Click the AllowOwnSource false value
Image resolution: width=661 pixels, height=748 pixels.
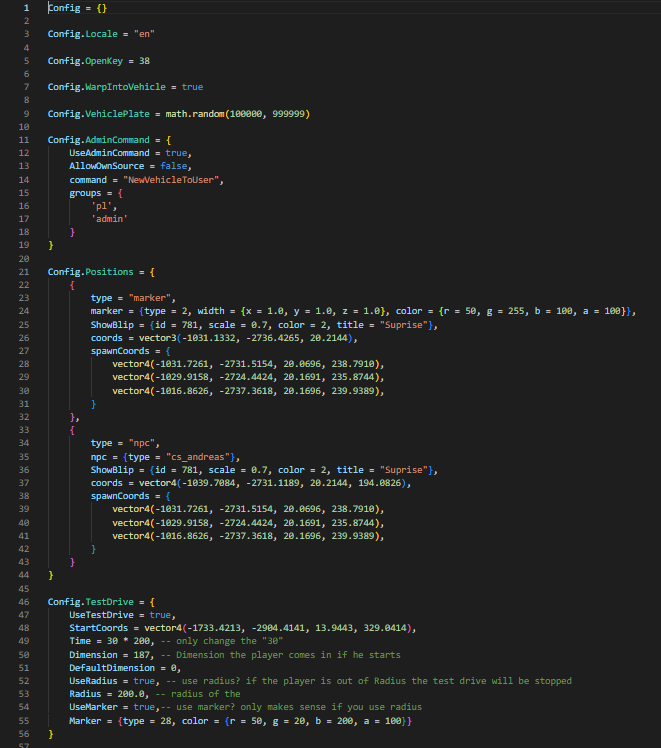(170, 166)
